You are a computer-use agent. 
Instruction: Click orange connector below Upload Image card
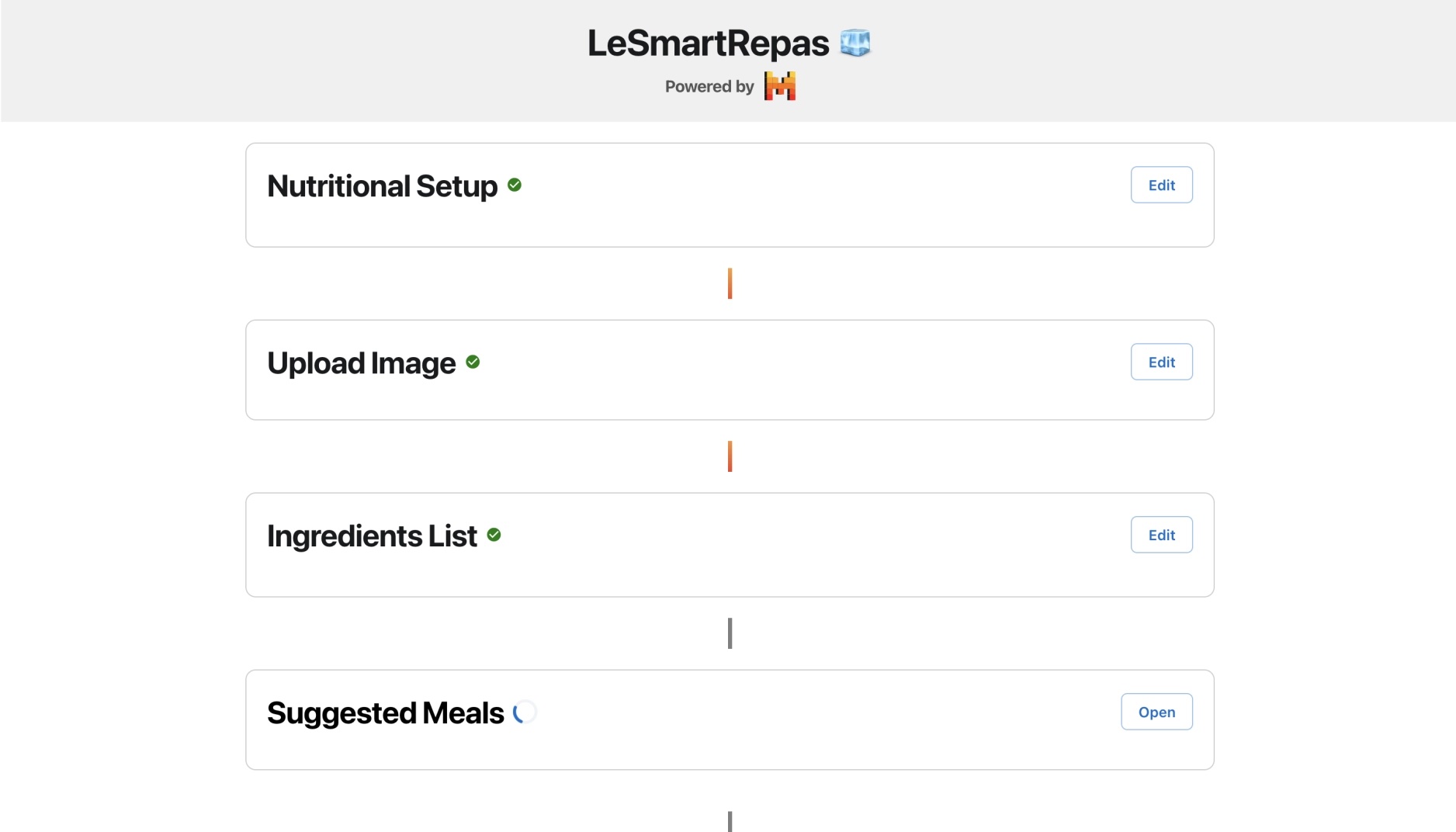730,456
